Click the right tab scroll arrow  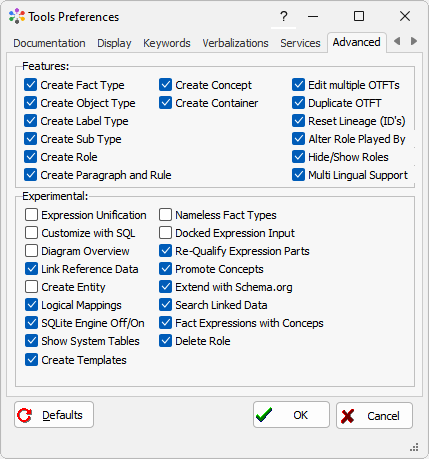(414, 41)
